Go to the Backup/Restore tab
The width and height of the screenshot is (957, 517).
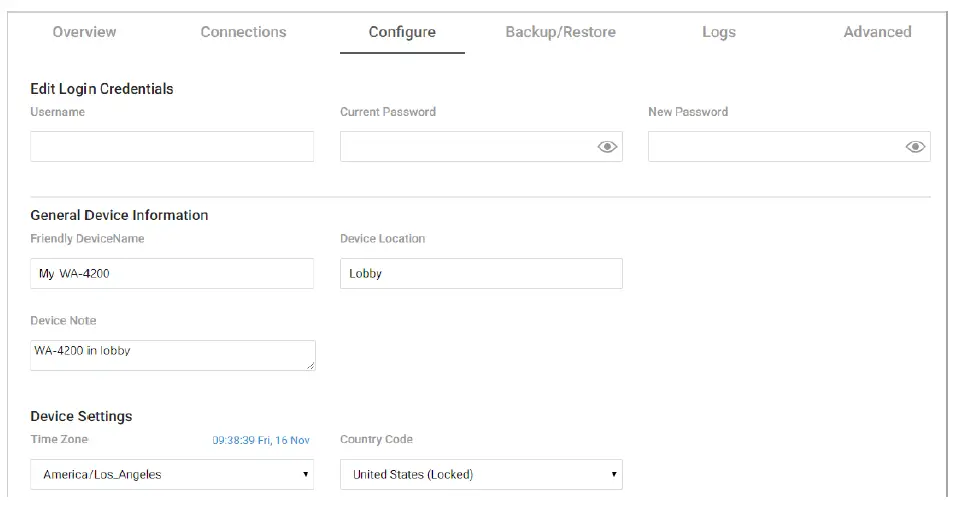tap(560, 32)
